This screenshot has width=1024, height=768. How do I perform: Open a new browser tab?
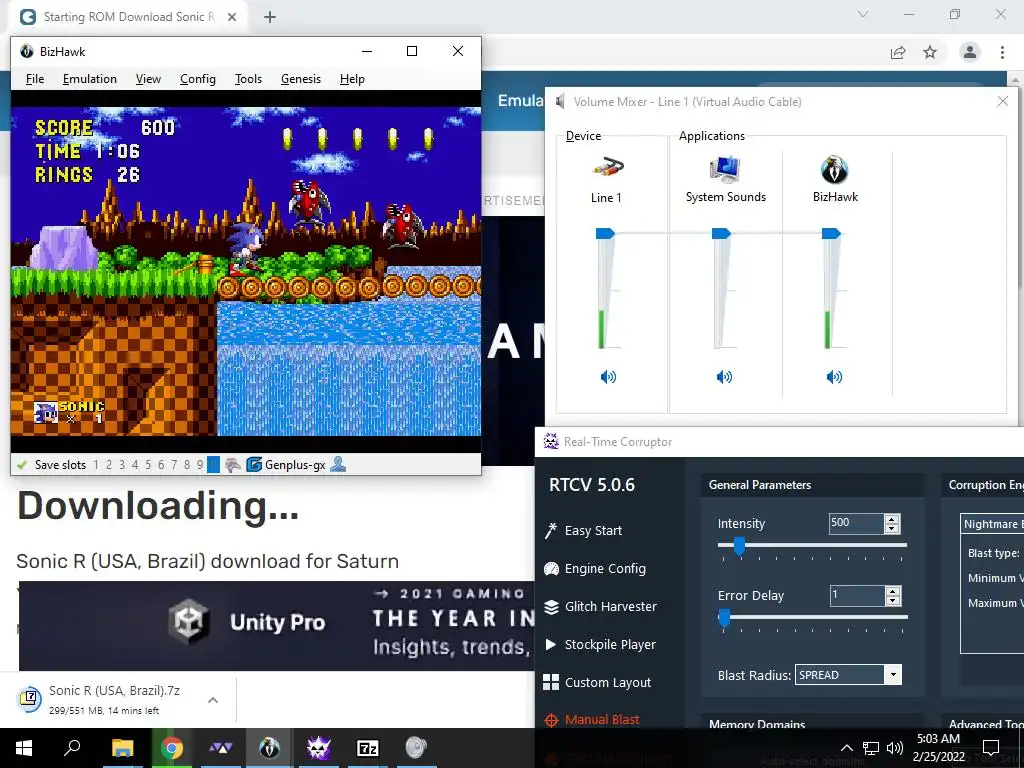click(x=270, y=17)
